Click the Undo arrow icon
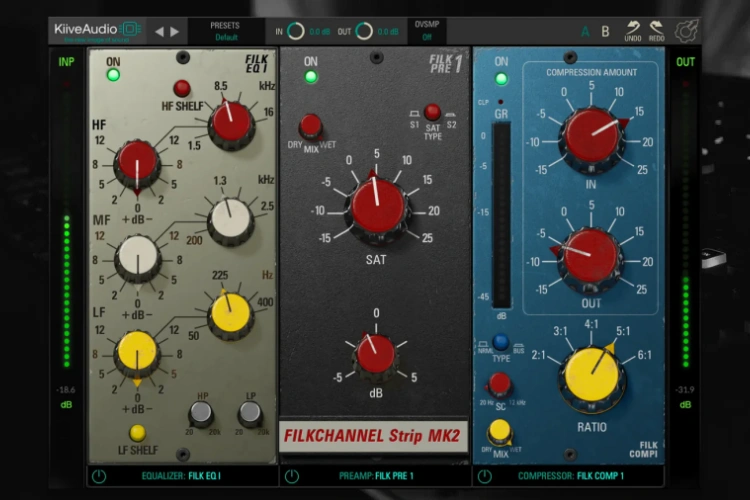 click(633, 31)
